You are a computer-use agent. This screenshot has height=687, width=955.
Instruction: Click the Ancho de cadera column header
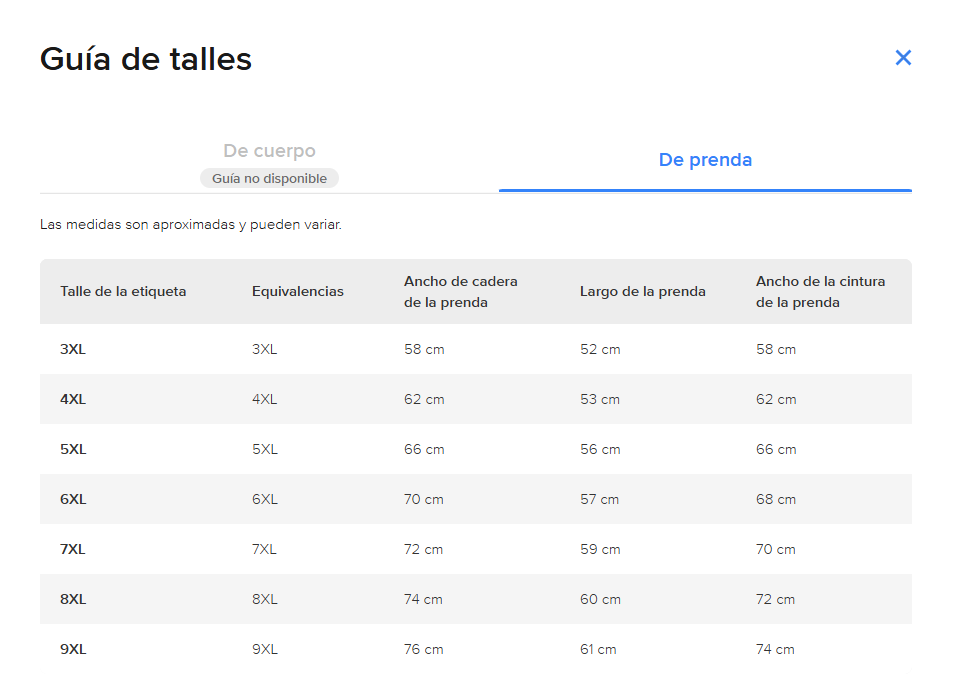tap(461, 292)
